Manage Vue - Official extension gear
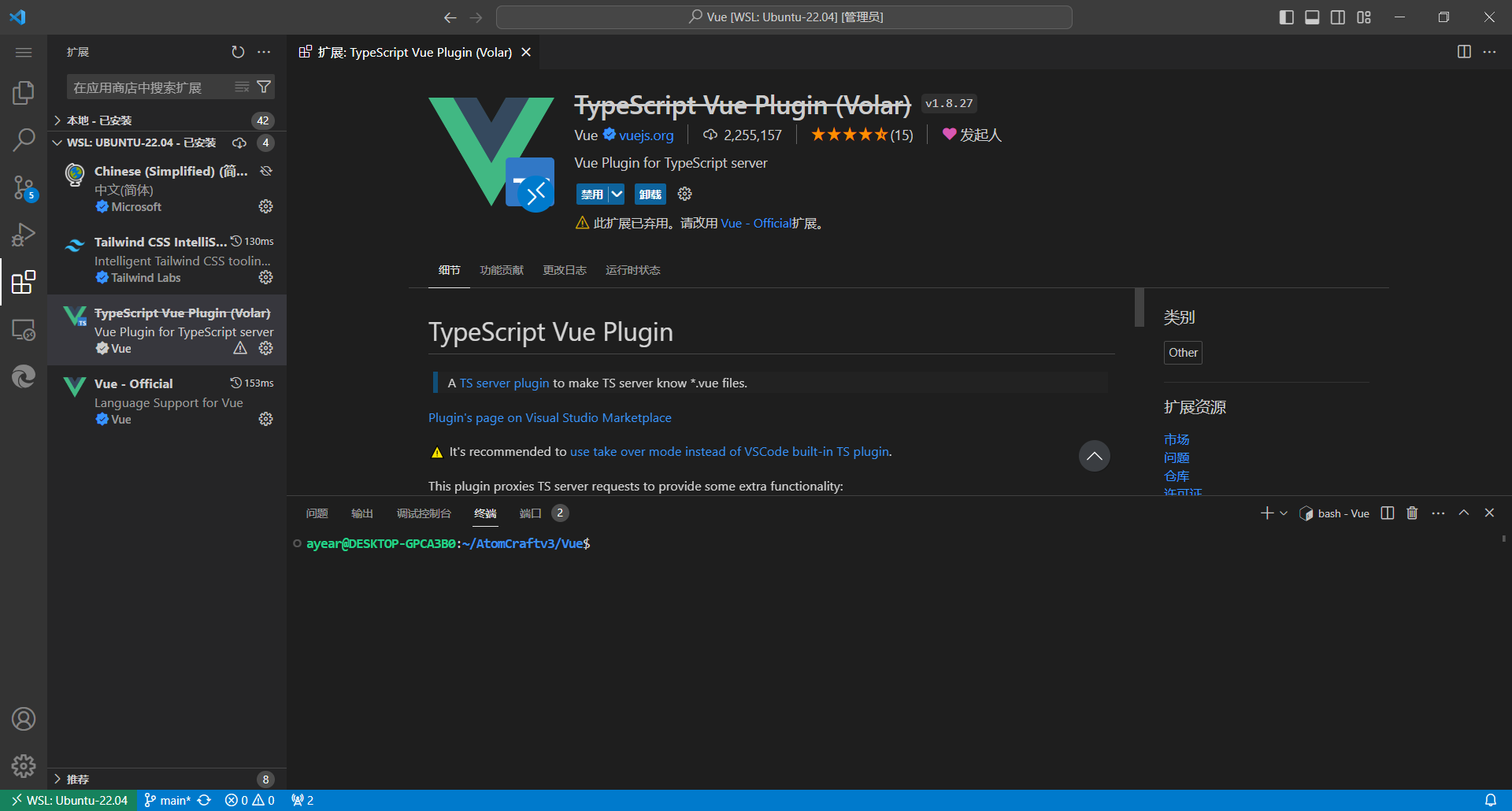The image size is (1512, 811). point(266,419)
